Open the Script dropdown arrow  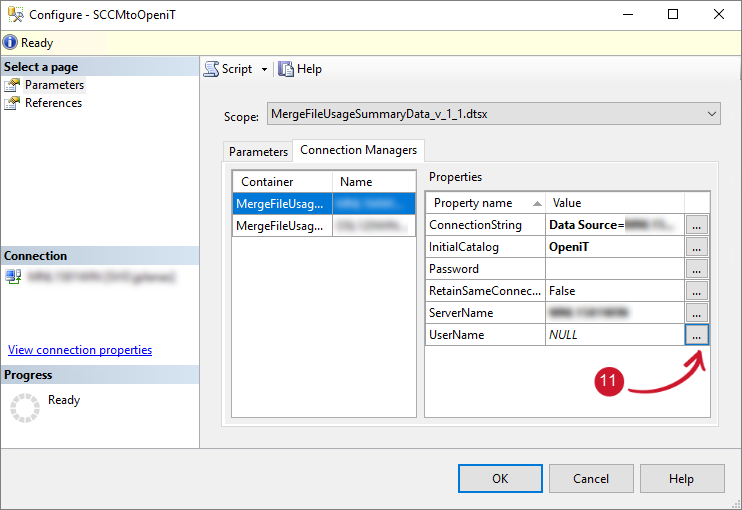click(264, 70)
